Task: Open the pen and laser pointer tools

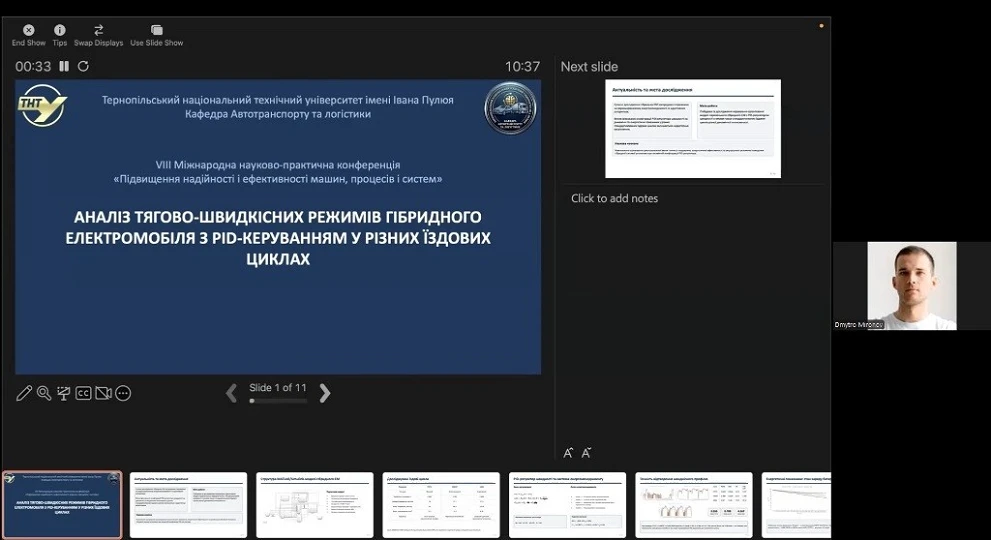Action: (x=24, y=393)
